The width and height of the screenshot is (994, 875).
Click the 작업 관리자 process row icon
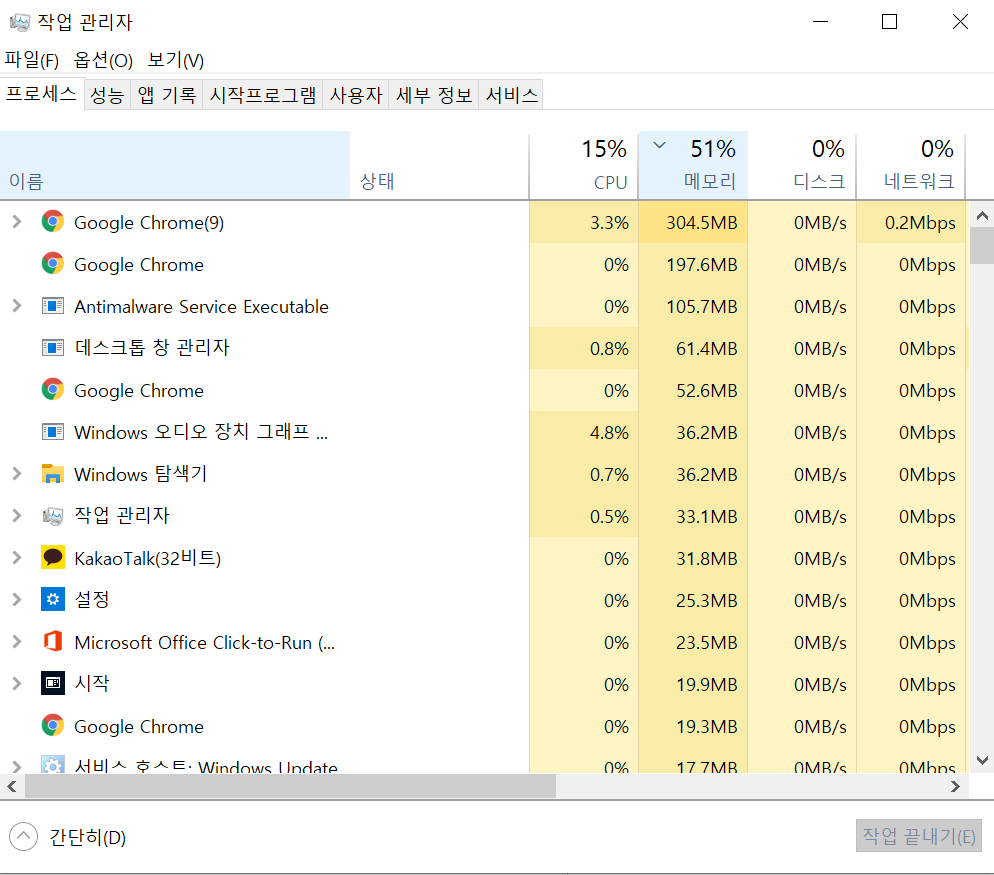pyautogui.click(x=53, y=515)
